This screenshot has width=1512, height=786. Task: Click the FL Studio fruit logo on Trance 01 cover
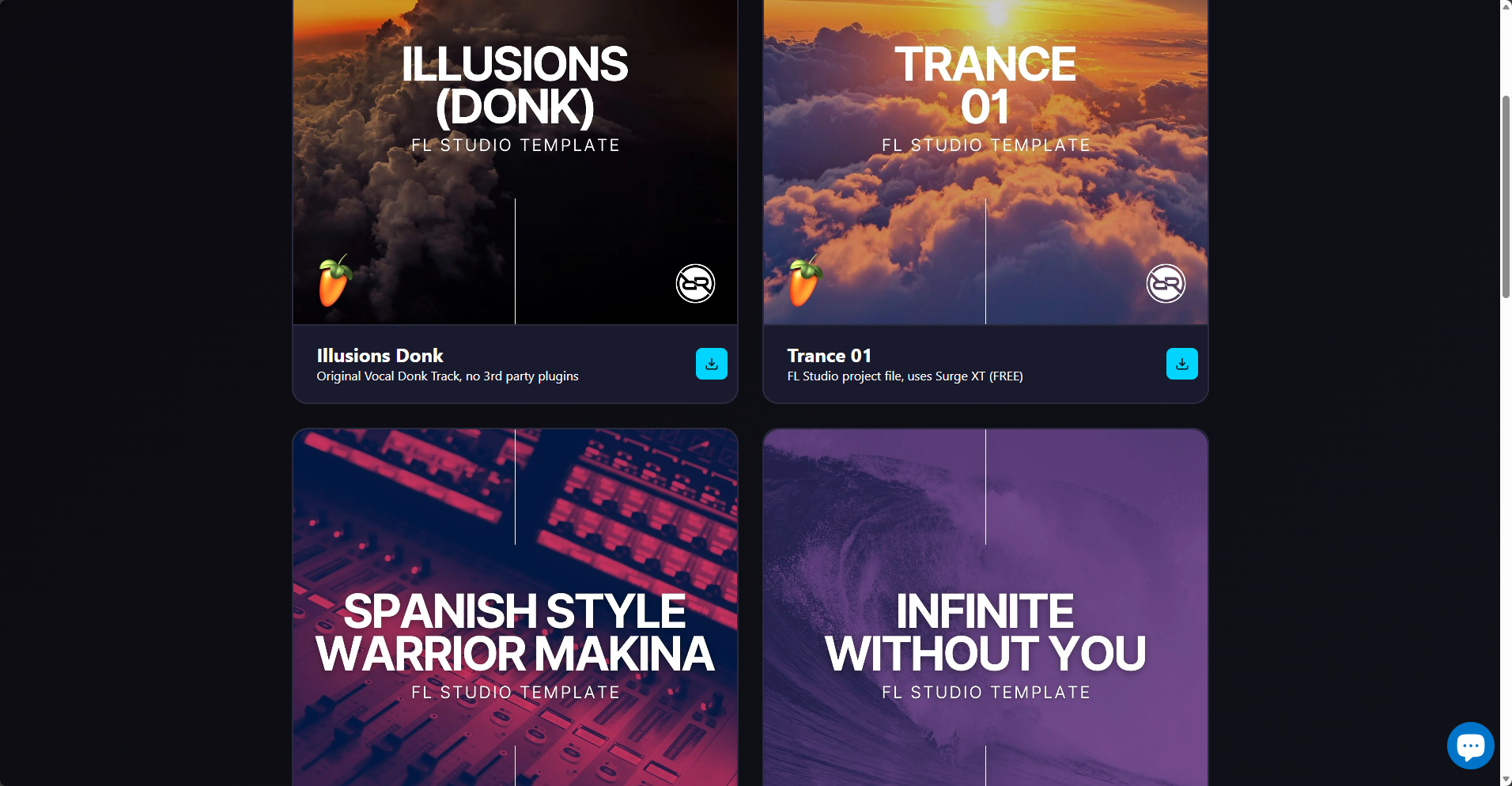[x=805, y=280]
